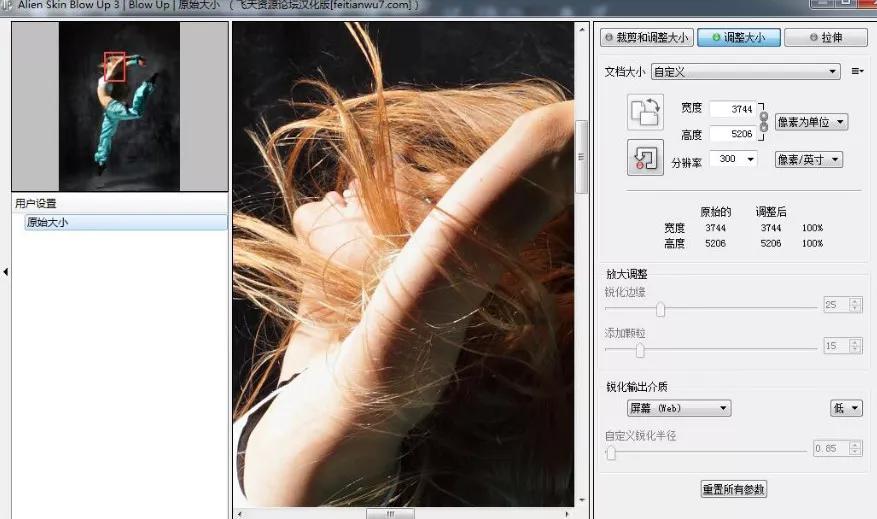Open the 文档大小 自定义 dropdown
Image resolution: width=877 pixels, height=519 pixels.
pyautogui.click(x=746, y=72)
